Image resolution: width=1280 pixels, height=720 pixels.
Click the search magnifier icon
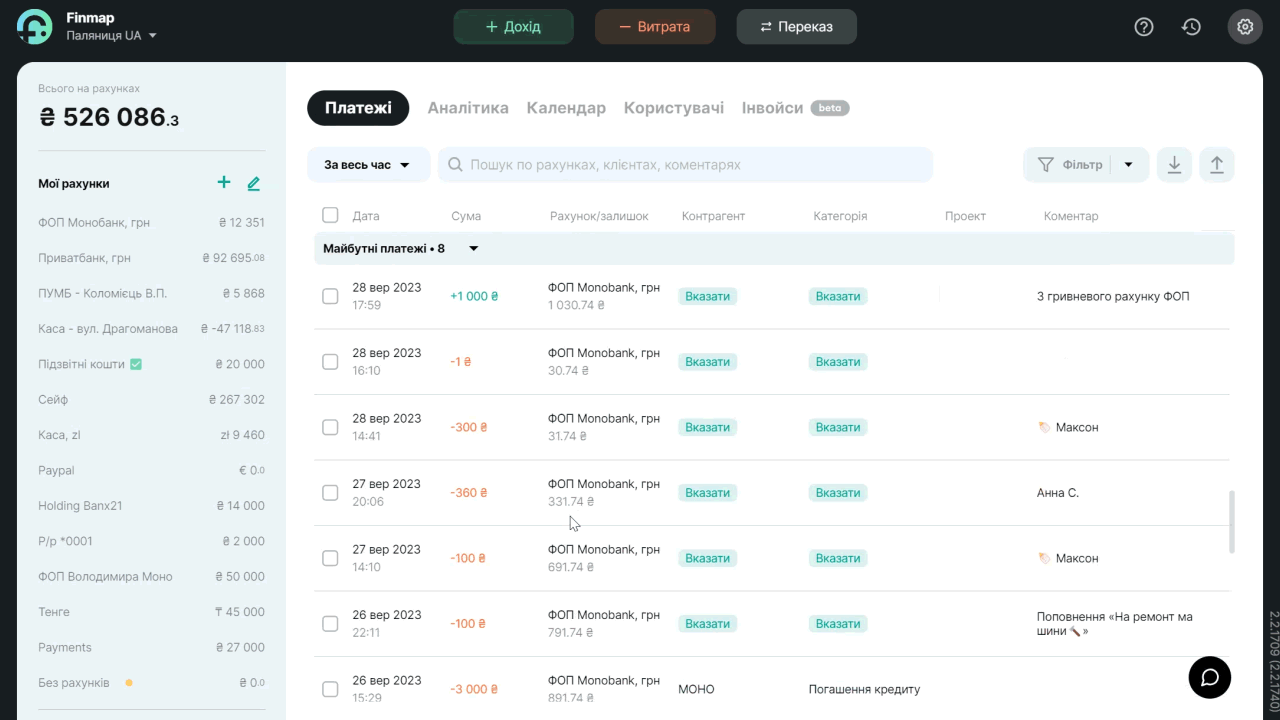point(456,165)
